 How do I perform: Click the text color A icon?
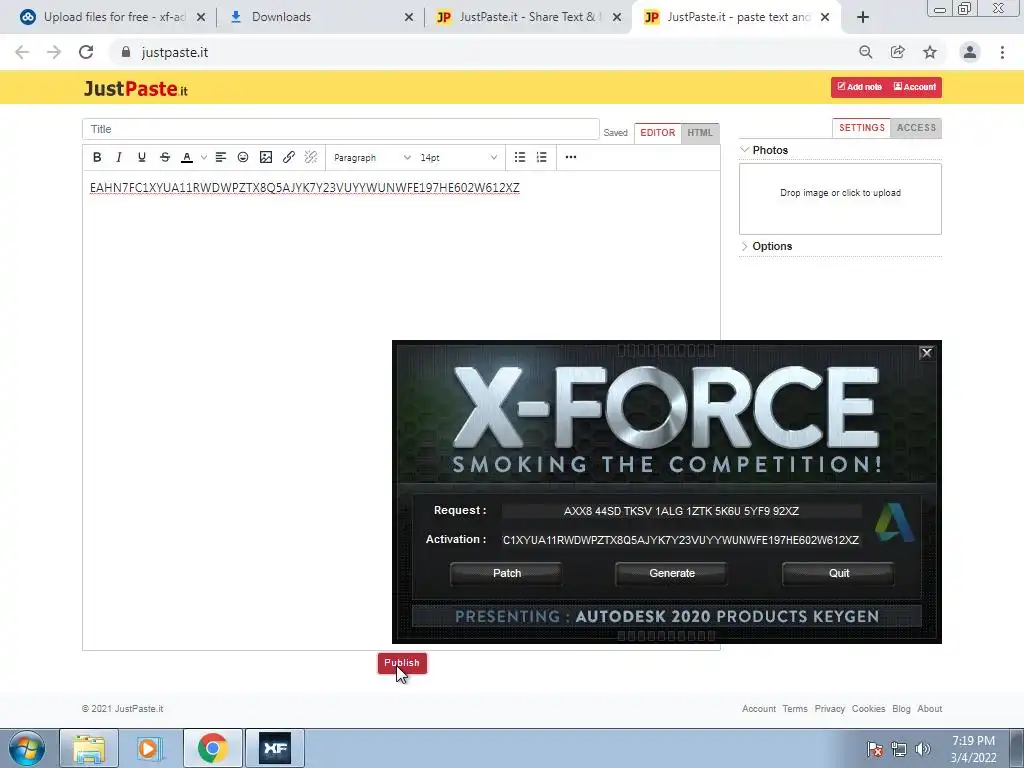187,157
